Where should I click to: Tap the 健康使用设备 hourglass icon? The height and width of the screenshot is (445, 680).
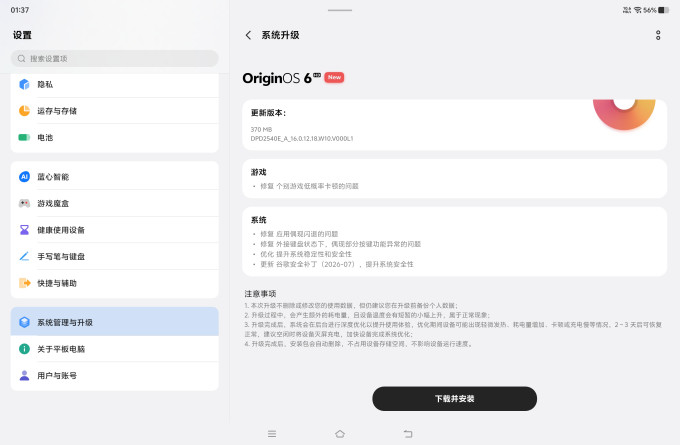point(24,230)
